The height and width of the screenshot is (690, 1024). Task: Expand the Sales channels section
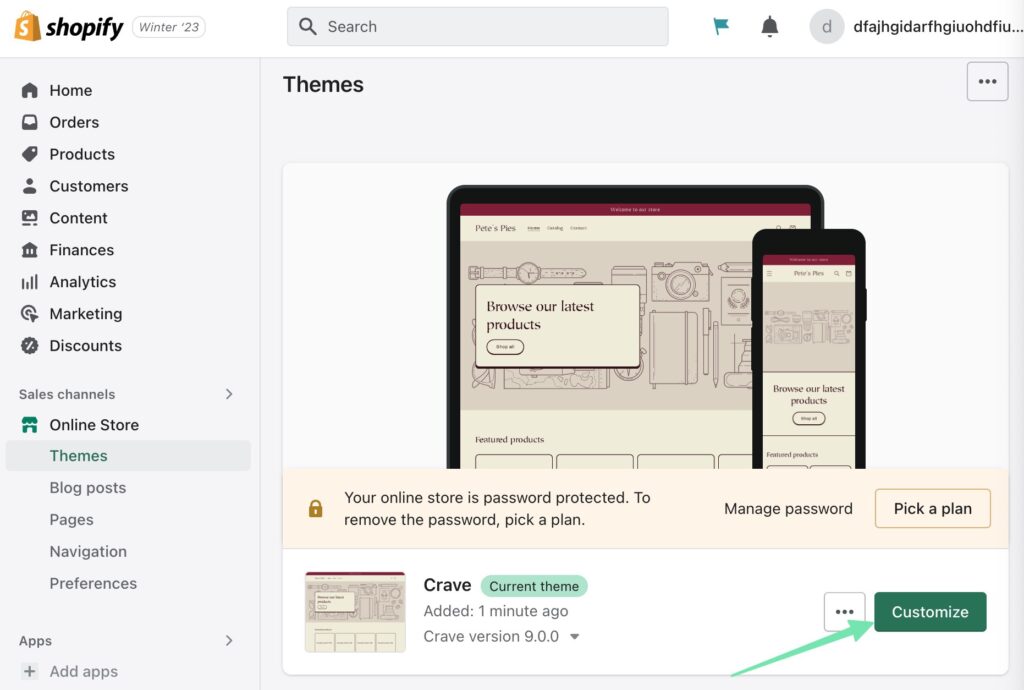(229, 394)
